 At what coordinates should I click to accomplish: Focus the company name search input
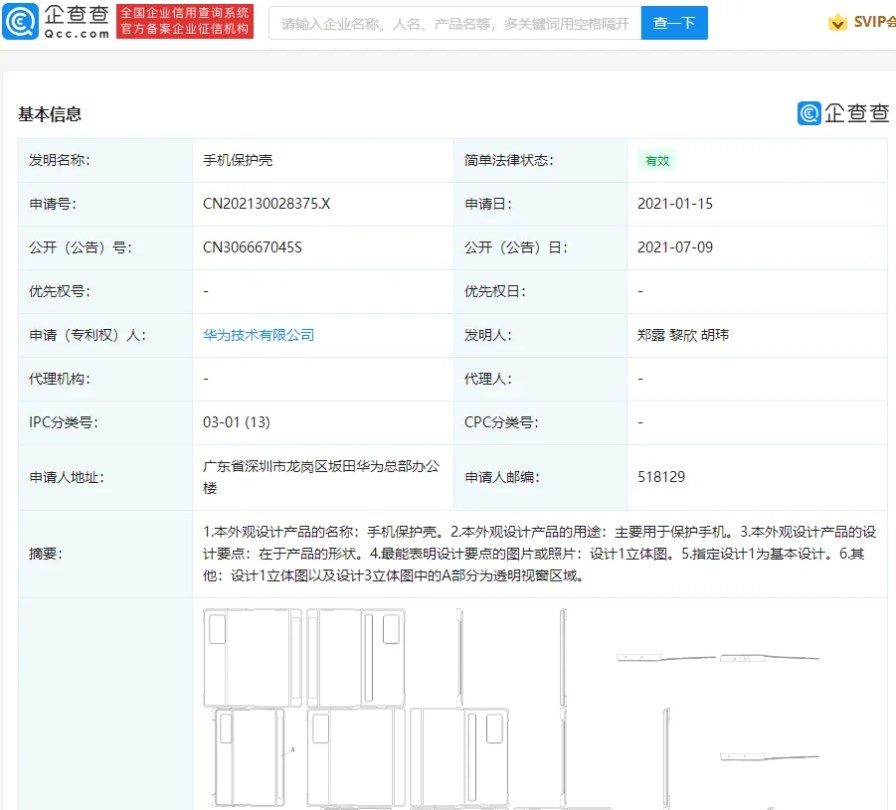click(455, 23)
